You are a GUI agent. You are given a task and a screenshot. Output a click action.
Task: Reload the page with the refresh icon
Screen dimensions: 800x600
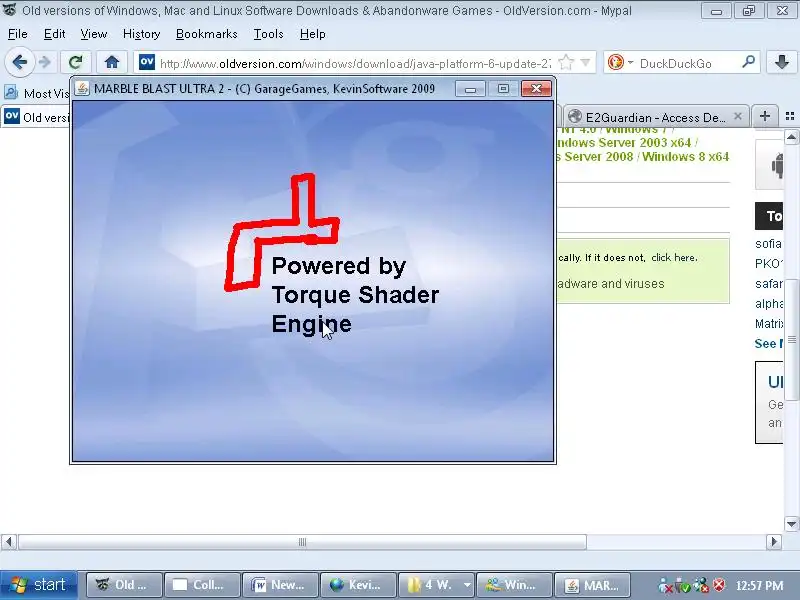[76, 62]
